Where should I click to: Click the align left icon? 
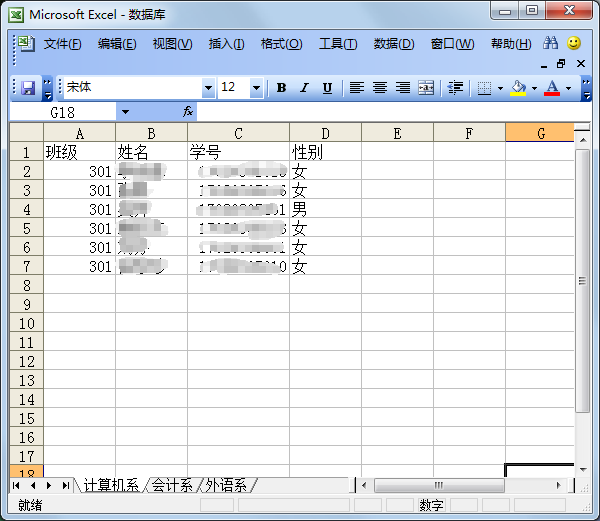pyautogui.click(x=356, y=88)
